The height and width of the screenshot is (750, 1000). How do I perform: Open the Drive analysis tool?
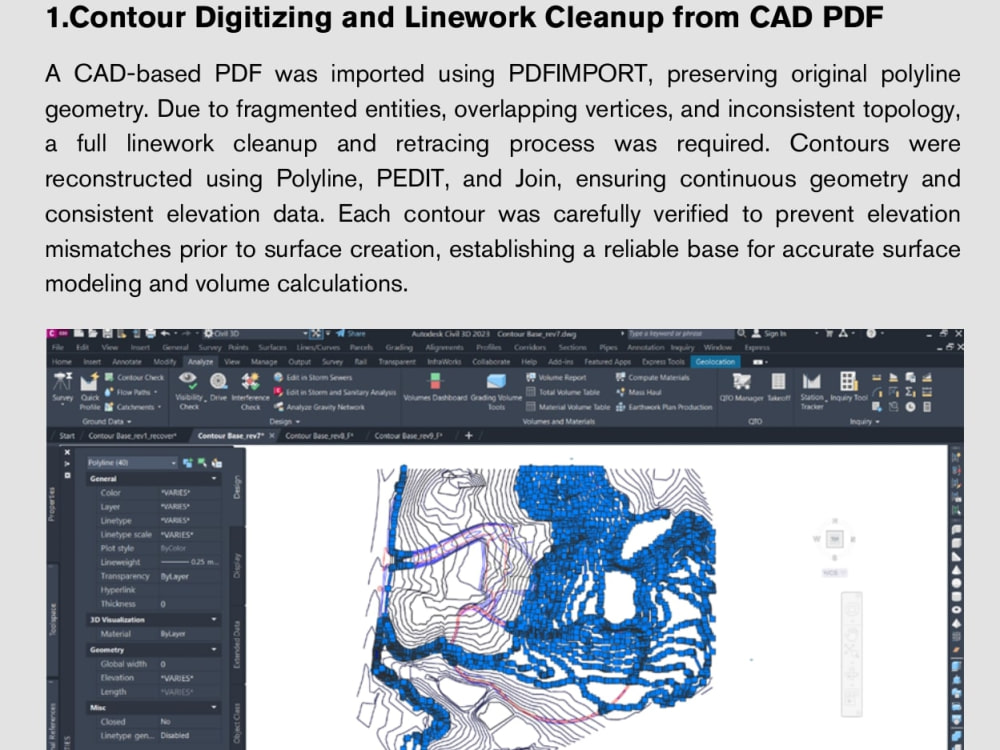click(219, 387)
